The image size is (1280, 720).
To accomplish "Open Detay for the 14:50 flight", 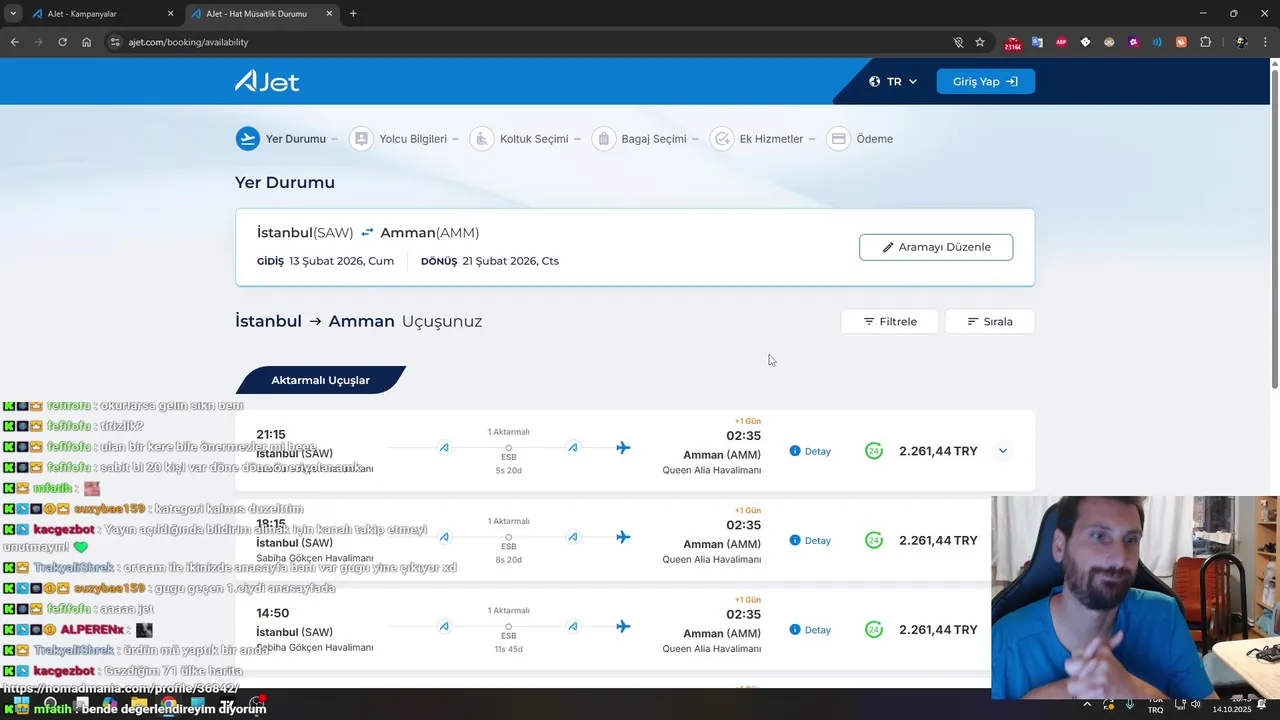I will [810, 630].
